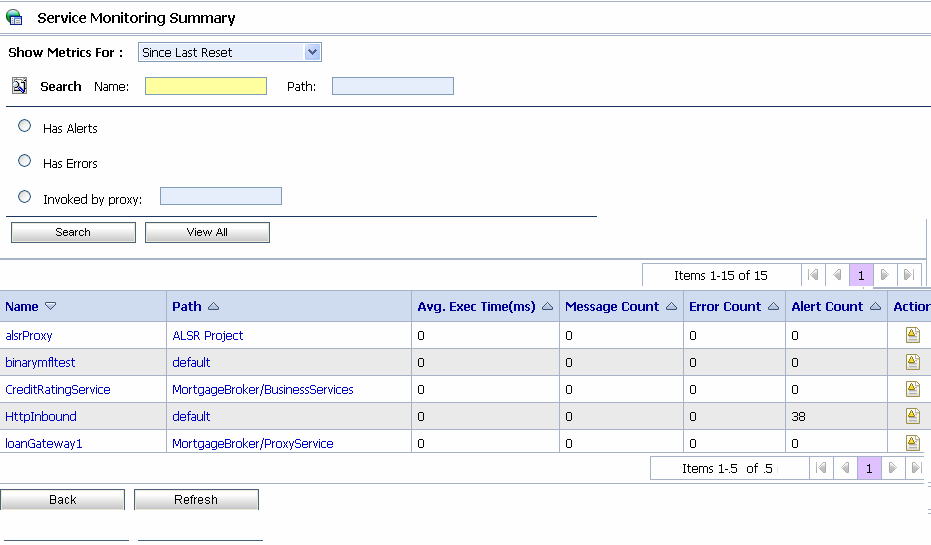Viewport: 931px width, 545px height.
Task: Sort by Path column arrow
Action: 214,306
